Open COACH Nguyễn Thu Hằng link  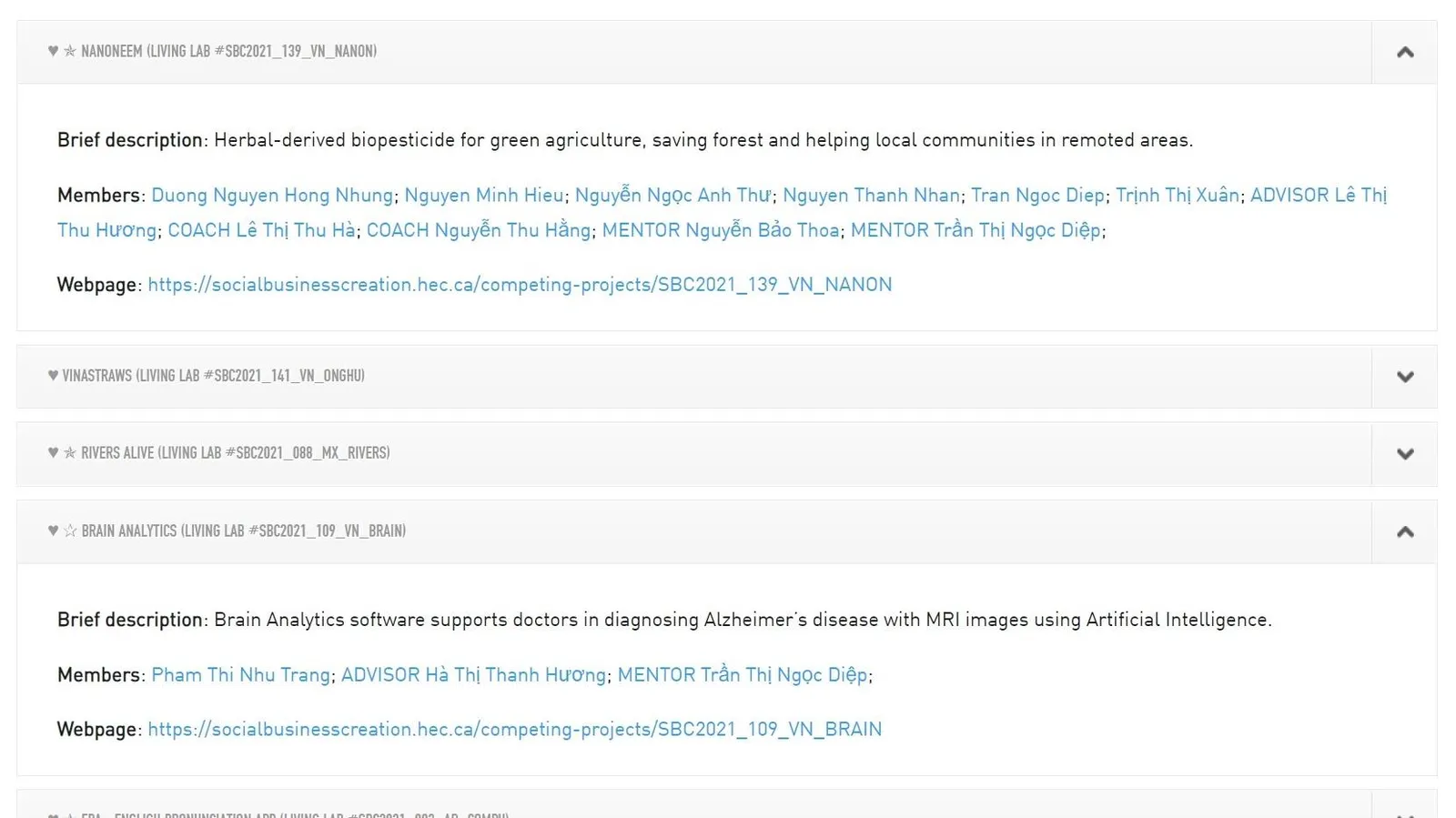tap(479, 230)
